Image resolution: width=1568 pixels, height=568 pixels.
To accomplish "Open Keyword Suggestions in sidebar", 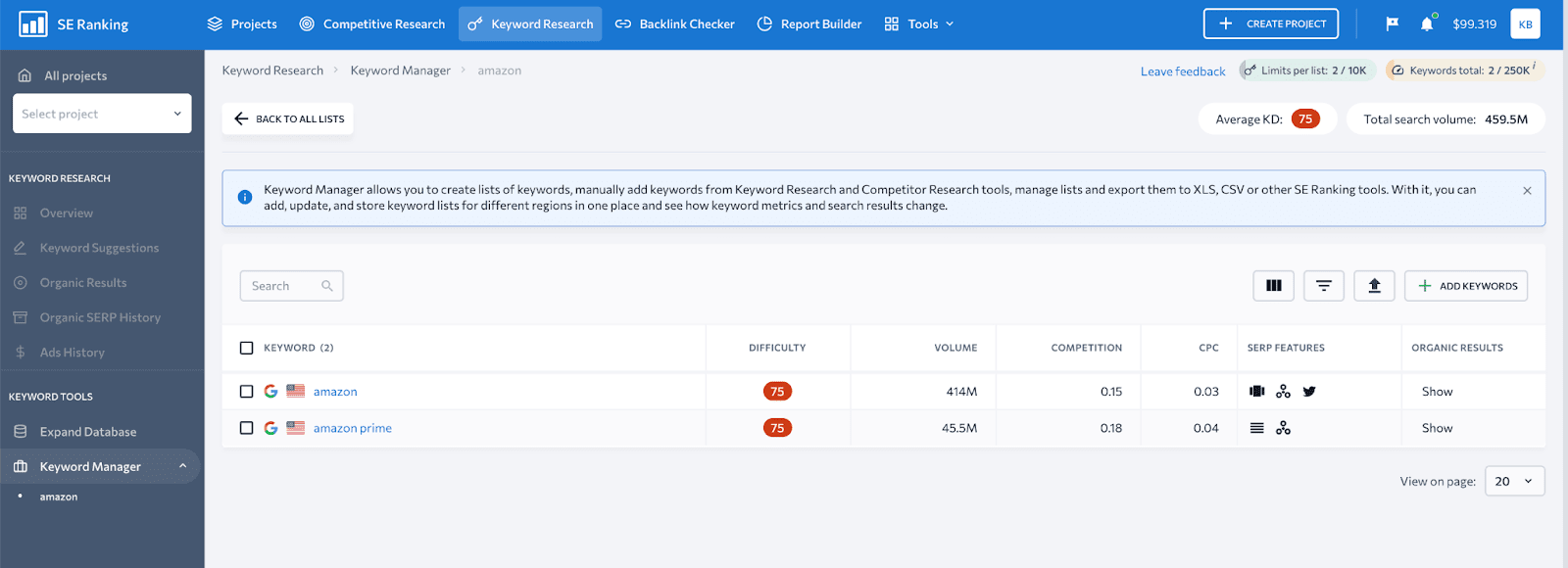I will click(99, 248).
